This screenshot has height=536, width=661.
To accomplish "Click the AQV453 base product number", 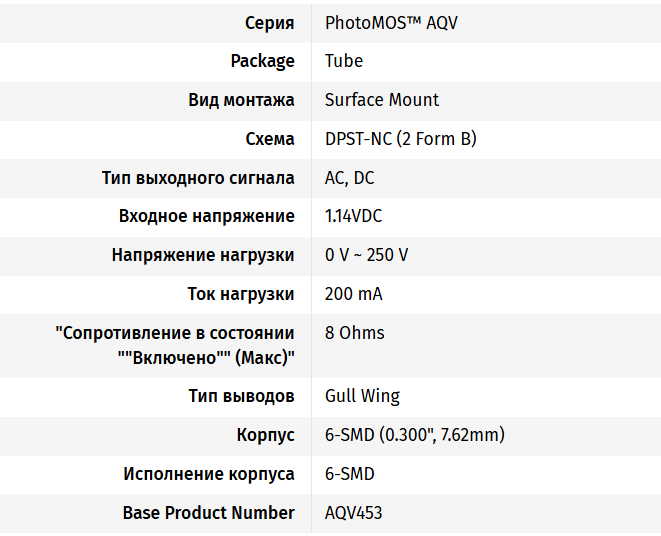I will pos(353,513).
